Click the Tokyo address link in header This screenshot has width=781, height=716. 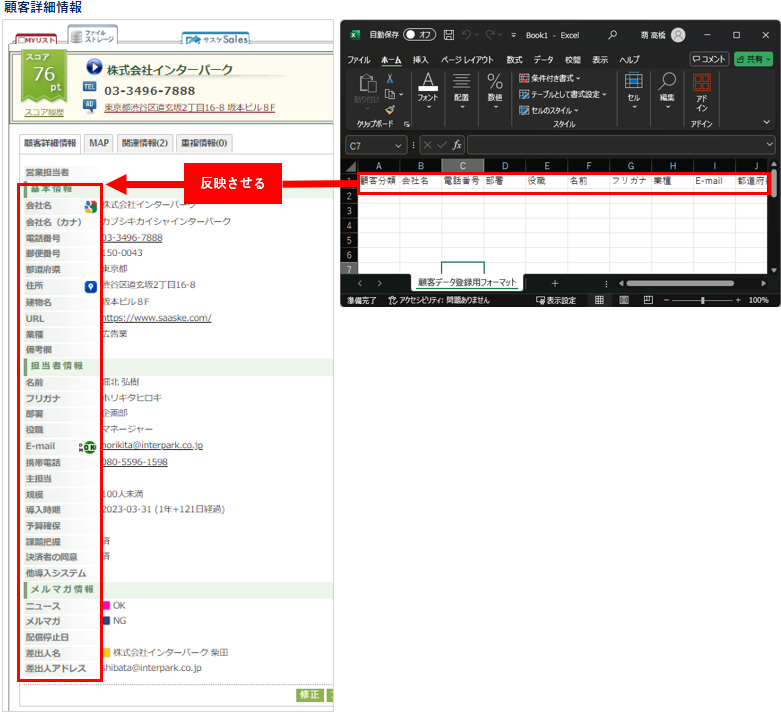pyautogui.click(x=189, y=108)
